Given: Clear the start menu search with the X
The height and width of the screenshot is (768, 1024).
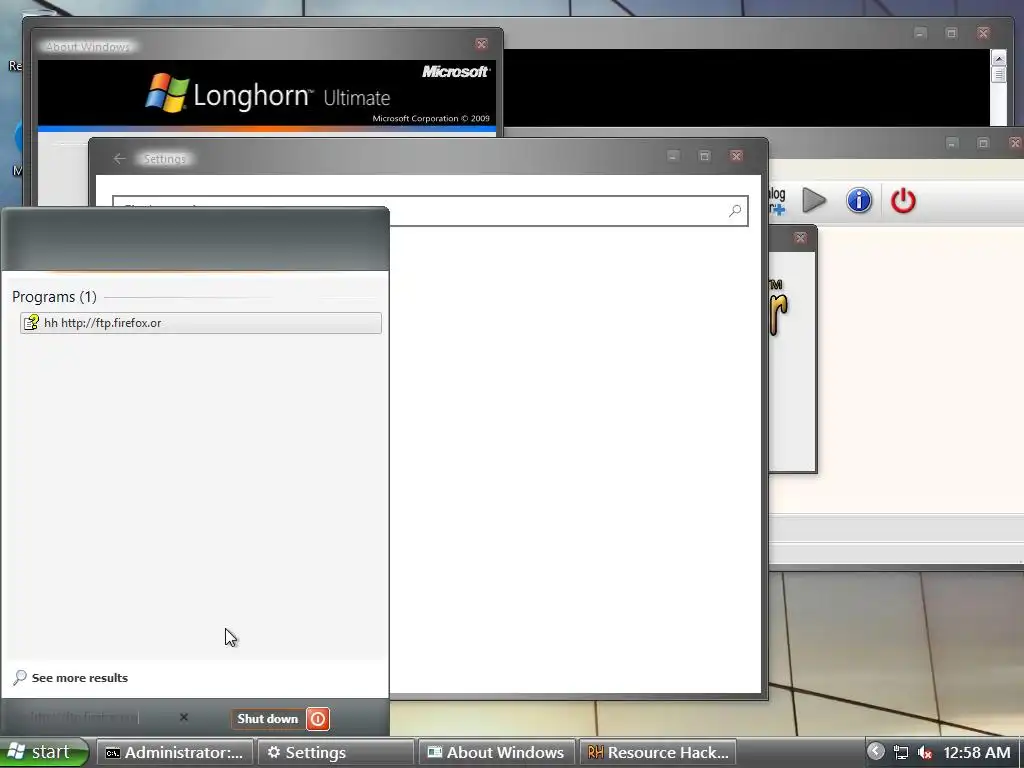Looking at the screenshot, I should [184, 717].
